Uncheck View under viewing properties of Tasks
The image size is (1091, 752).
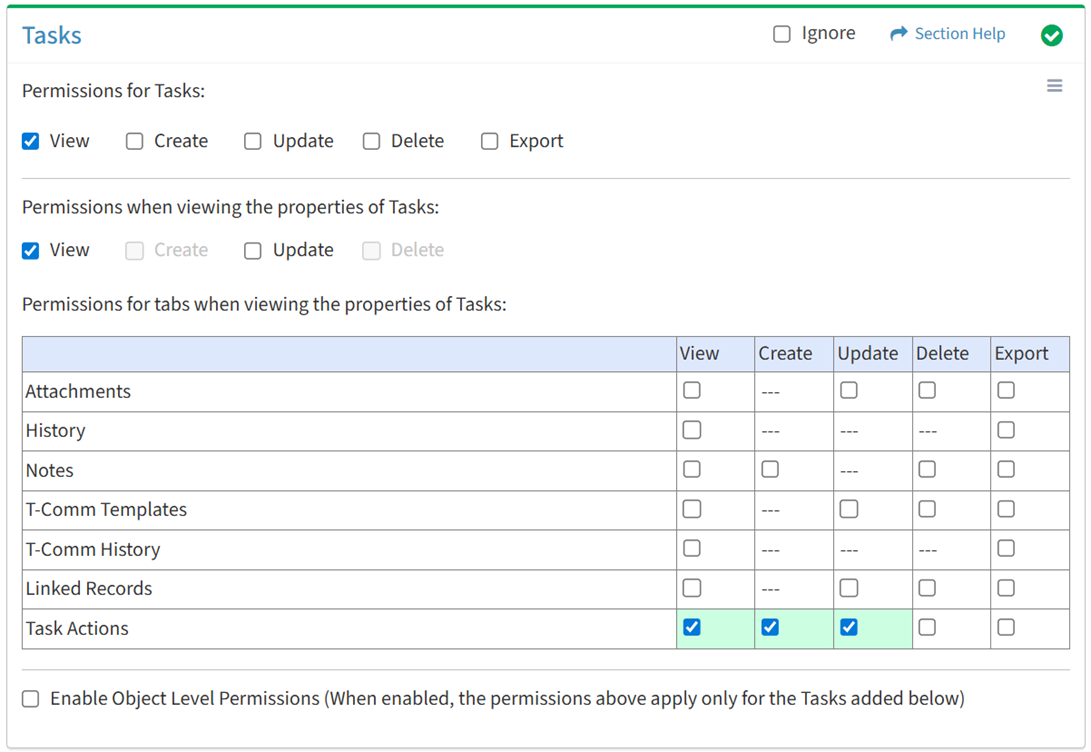point(31,250)
